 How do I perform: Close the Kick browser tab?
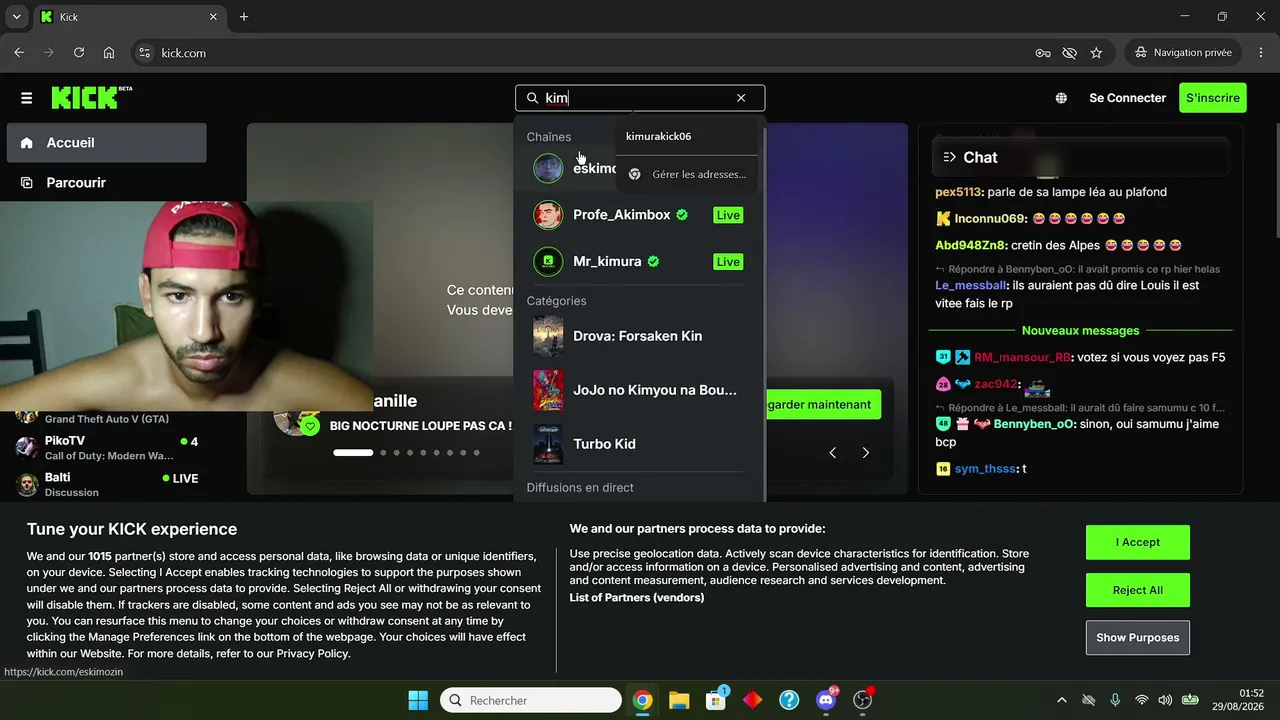point(213,17)
